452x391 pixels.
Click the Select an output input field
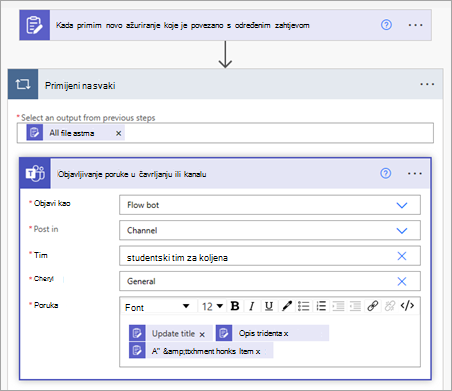pyautogui.click(x=225, y=133)
